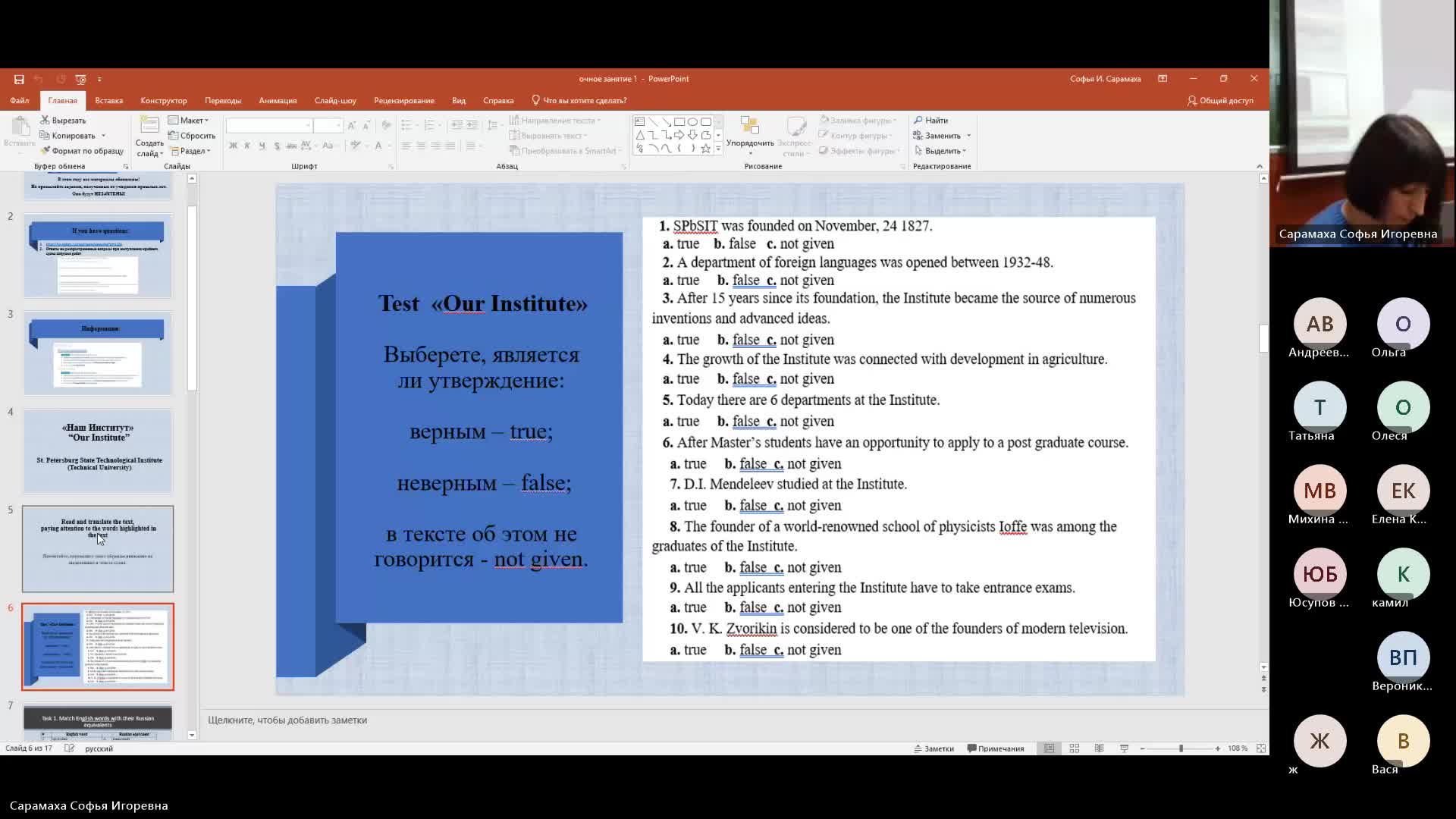Click Слайд 6 из 17 status indicator
1456x819 pixels.
(x=29, y=748)
